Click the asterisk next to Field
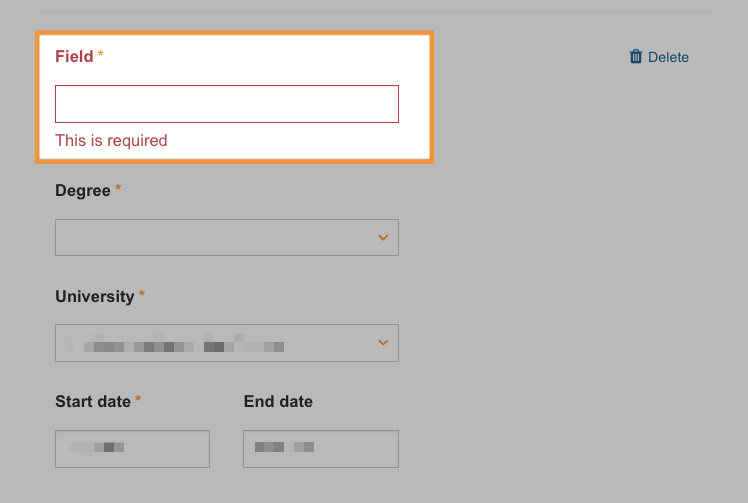 [101, 54]
